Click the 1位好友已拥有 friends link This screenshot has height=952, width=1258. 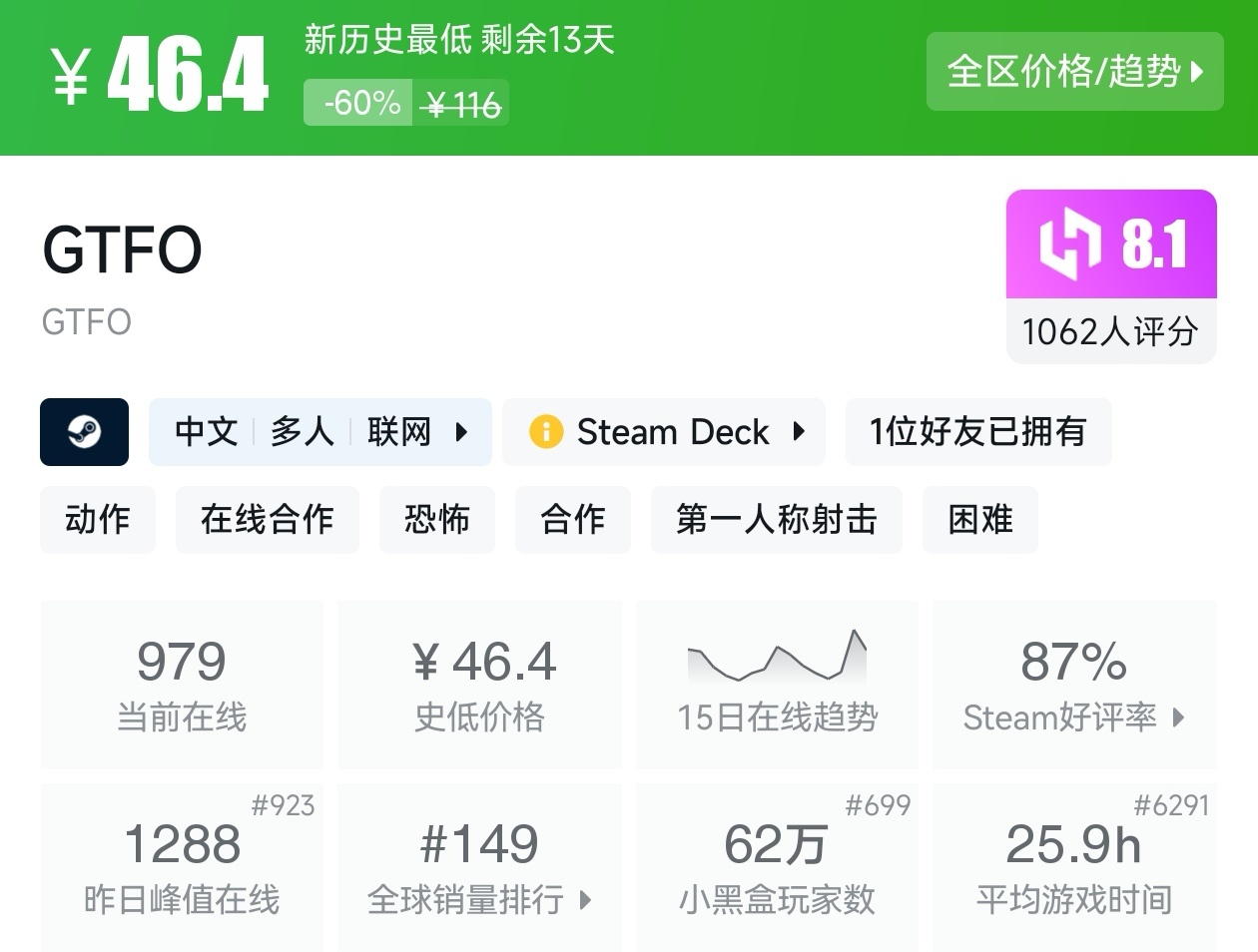pos(977,432)
